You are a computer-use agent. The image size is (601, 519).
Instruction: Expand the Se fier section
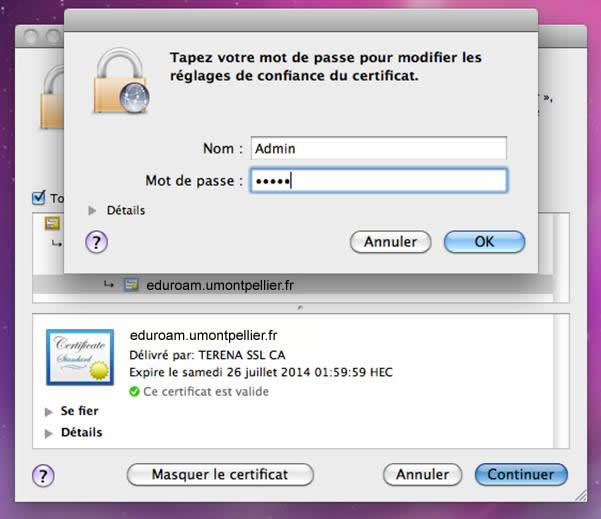(50, 412)
